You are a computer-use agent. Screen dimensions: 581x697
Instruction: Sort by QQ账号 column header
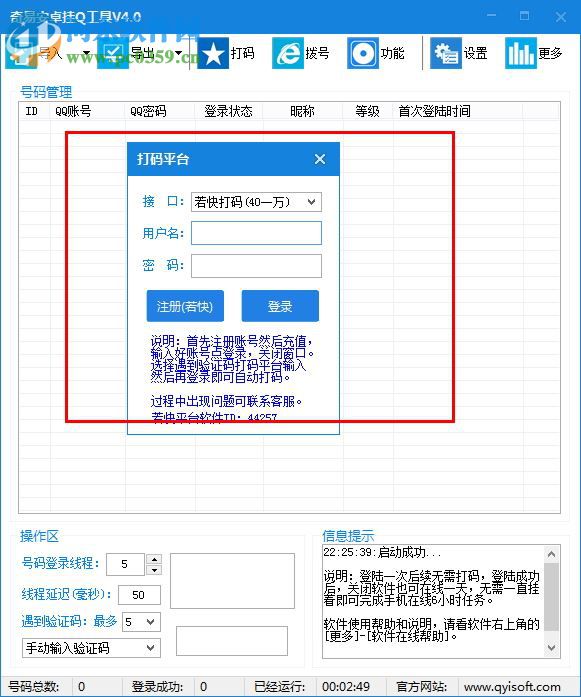[73, 111]
